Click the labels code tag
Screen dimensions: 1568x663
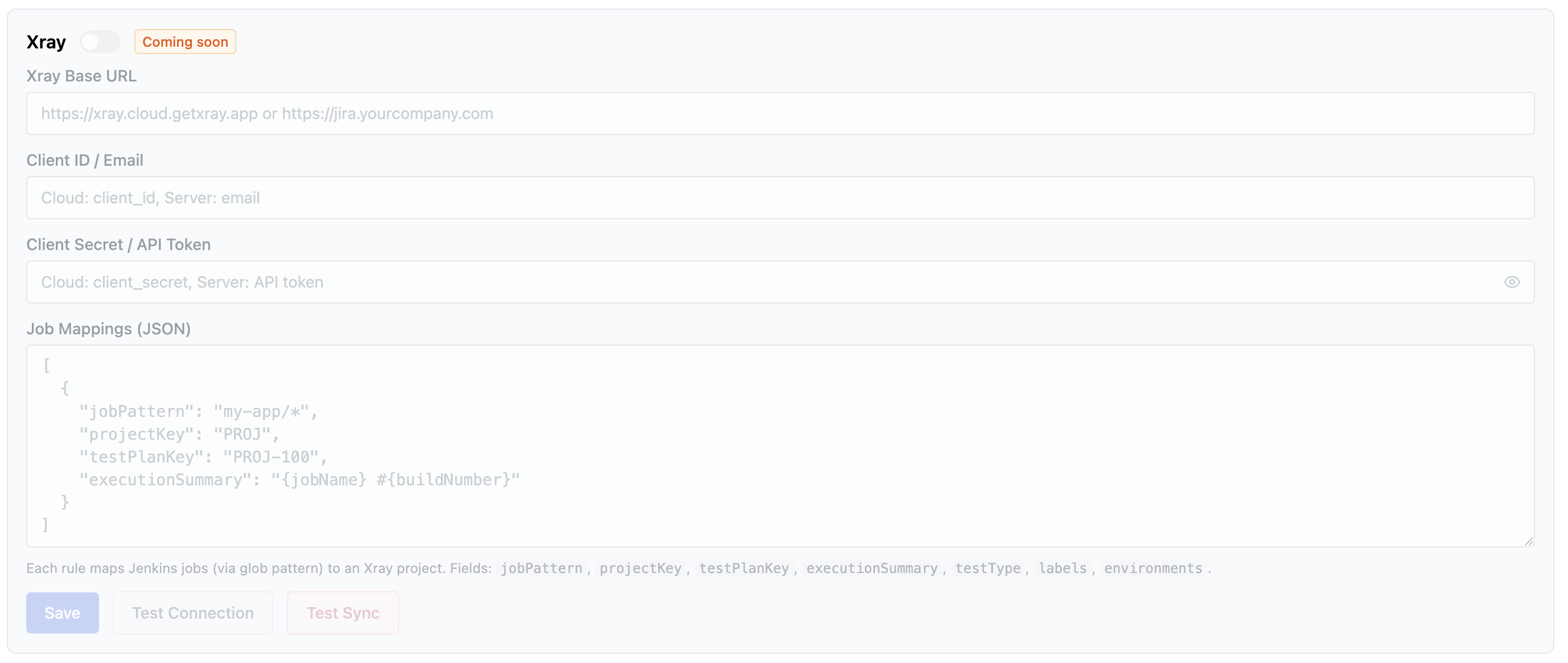click(1062, 568)
